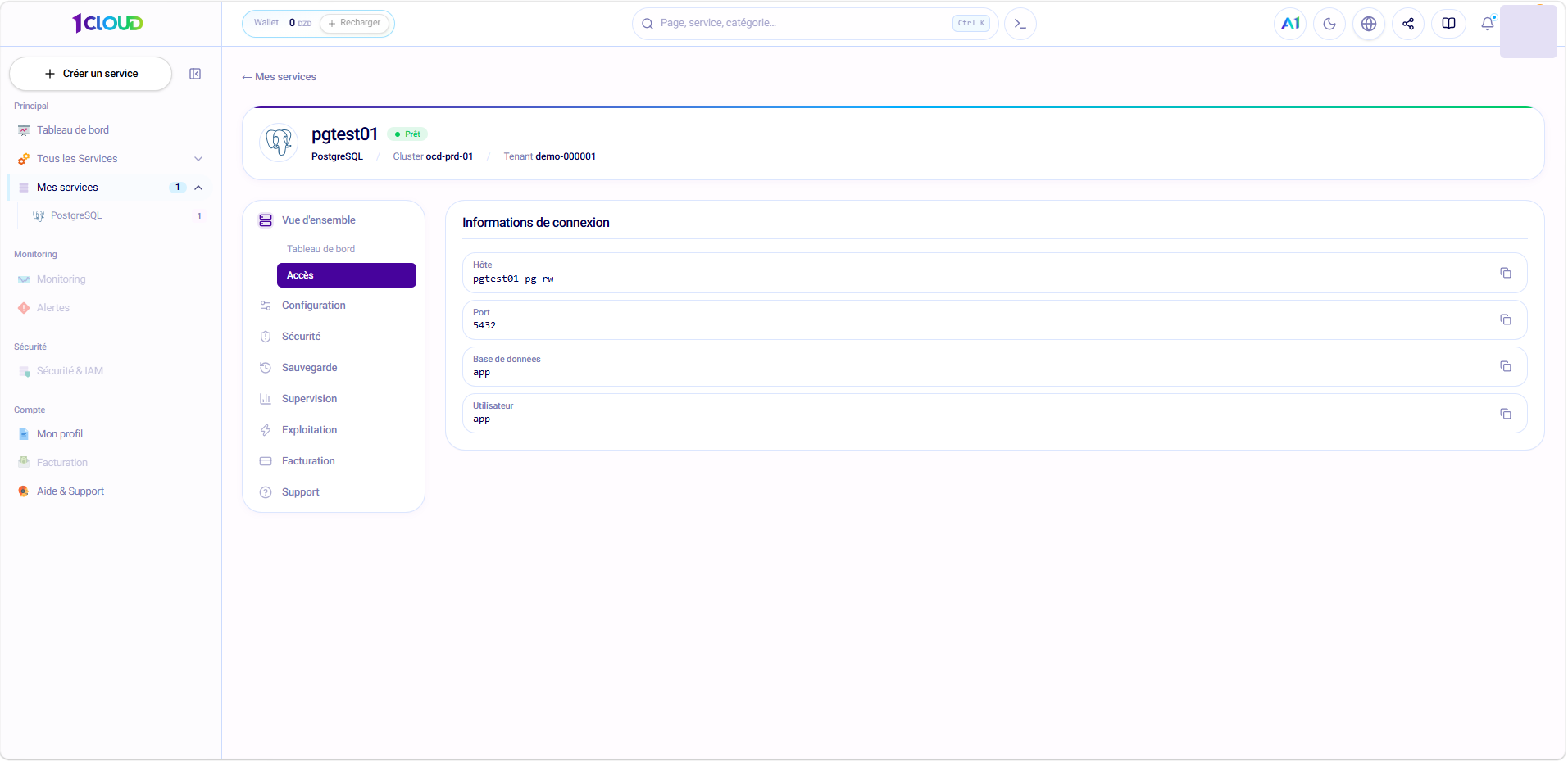Open Sauvegarde section

[x=310, y=368]
